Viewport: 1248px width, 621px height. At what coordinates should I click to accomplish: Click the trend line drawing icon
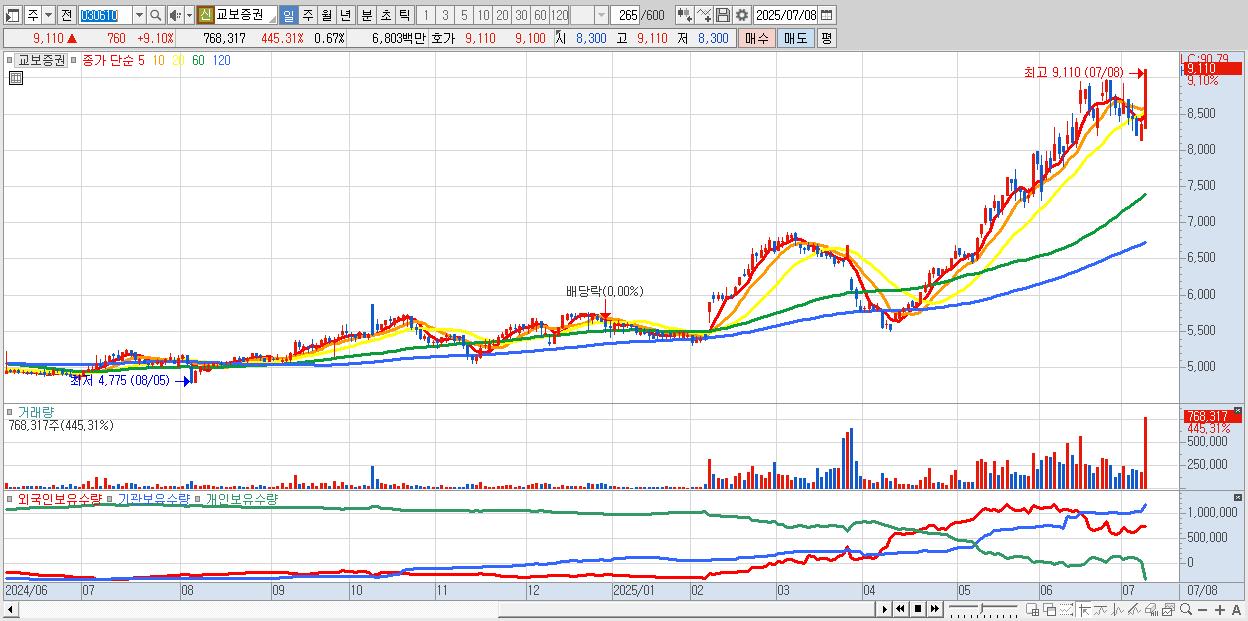[1100, 610]
